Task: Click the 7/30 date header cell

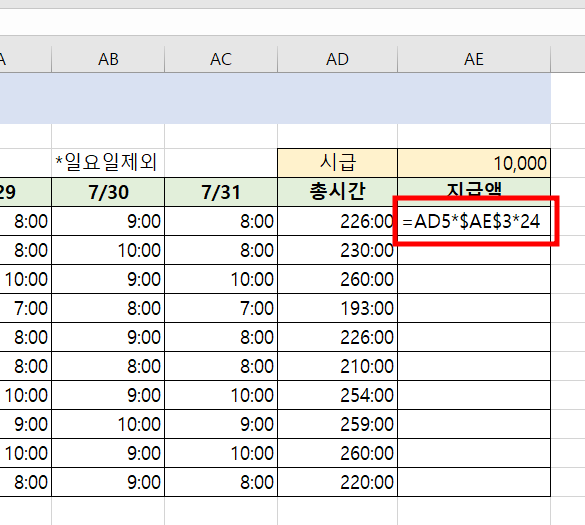Action: (108, 192)
